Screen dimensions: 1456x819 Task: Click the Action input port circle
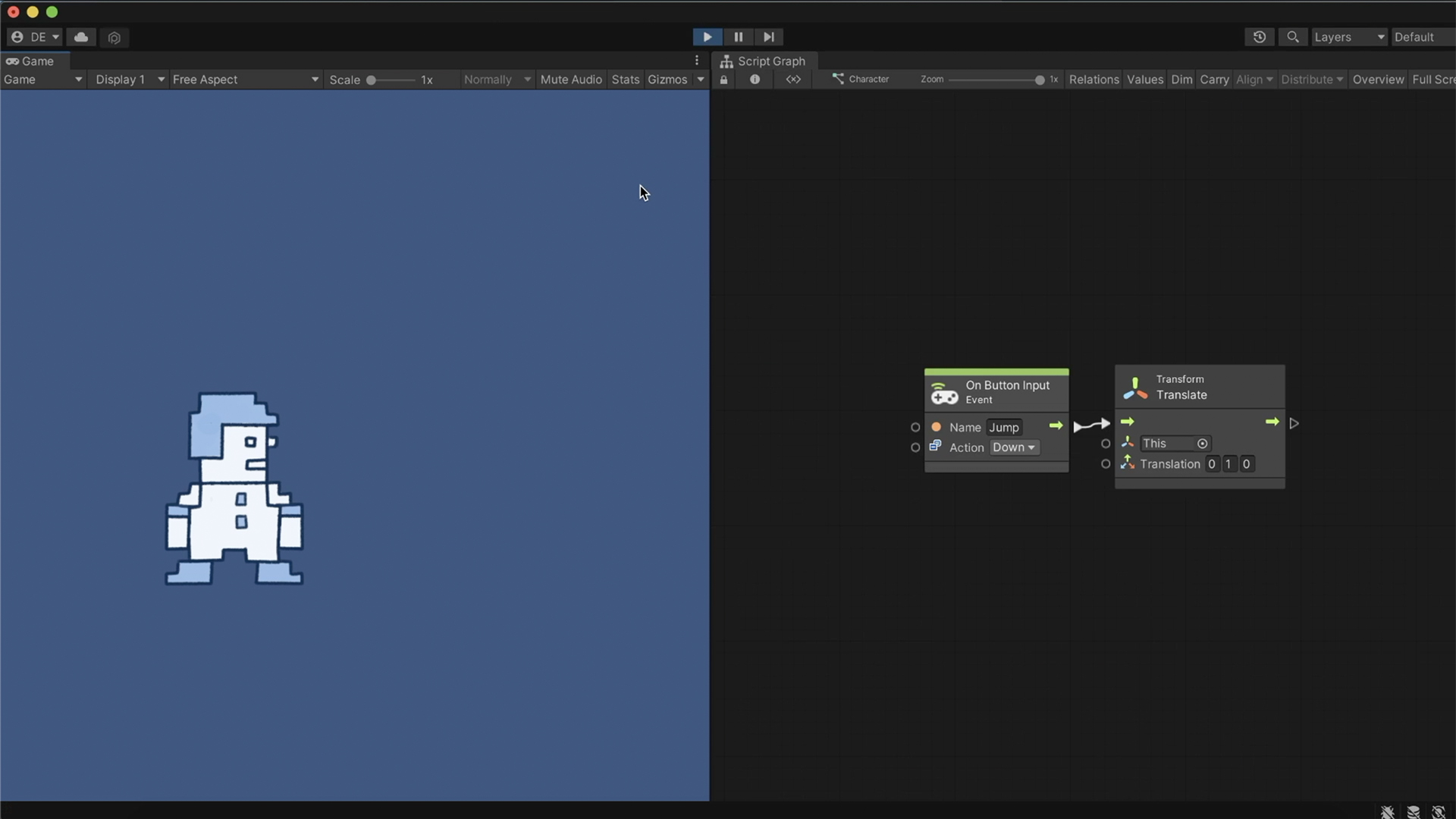(x=915, y=447)
